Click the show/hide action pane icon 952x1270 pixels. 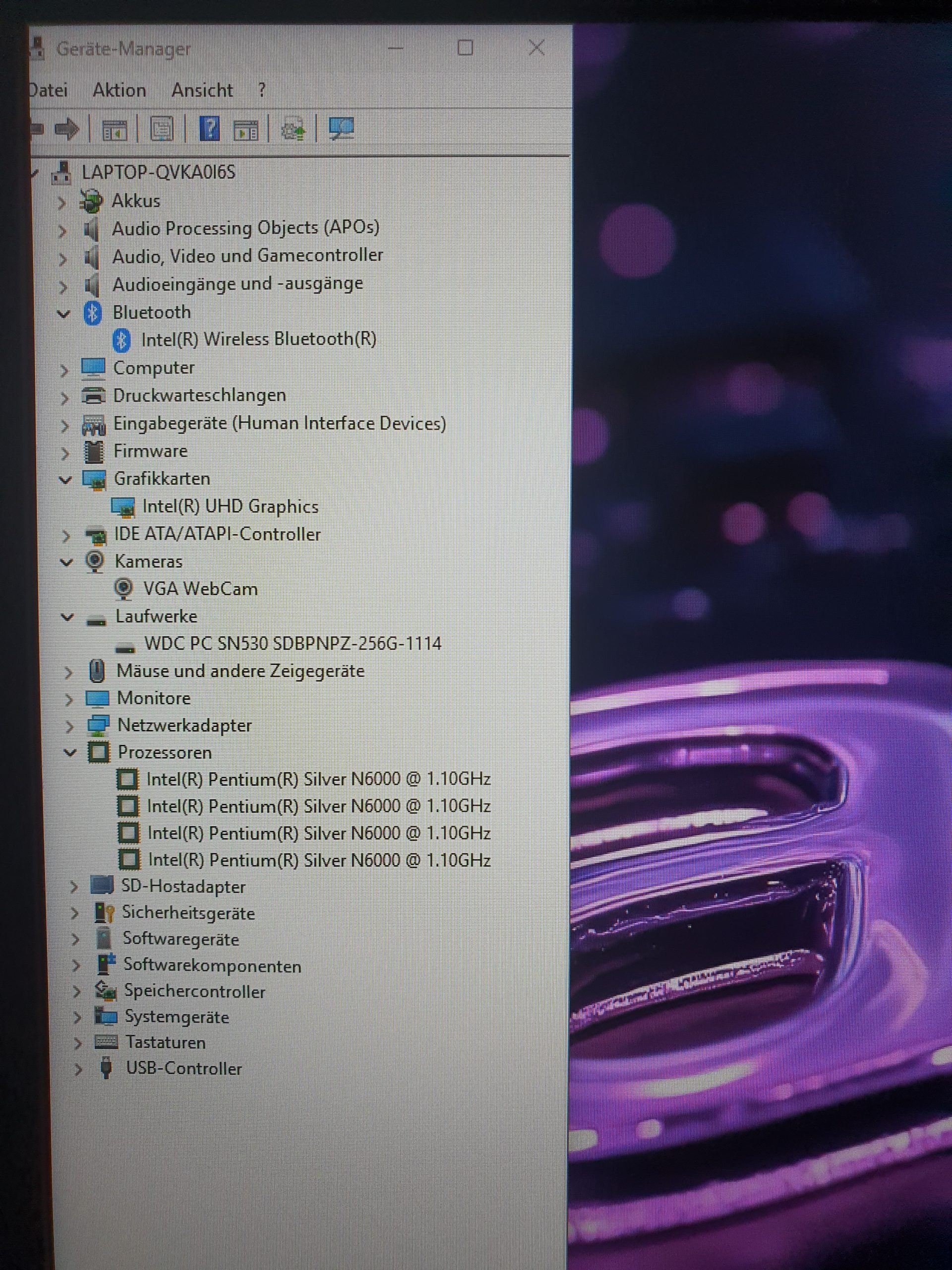(246, 130)
